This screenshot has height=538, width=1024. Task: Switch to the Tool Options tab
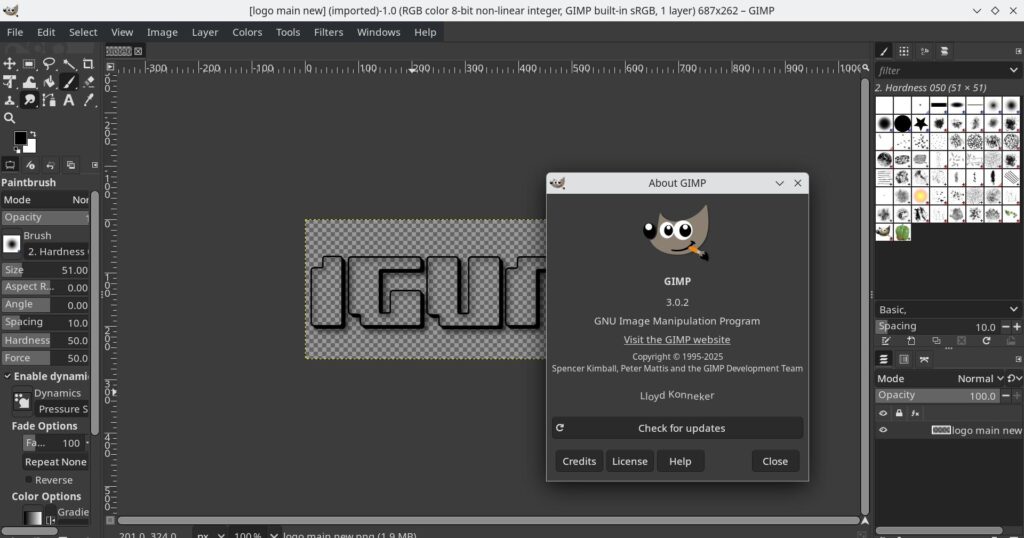(10, 165)
